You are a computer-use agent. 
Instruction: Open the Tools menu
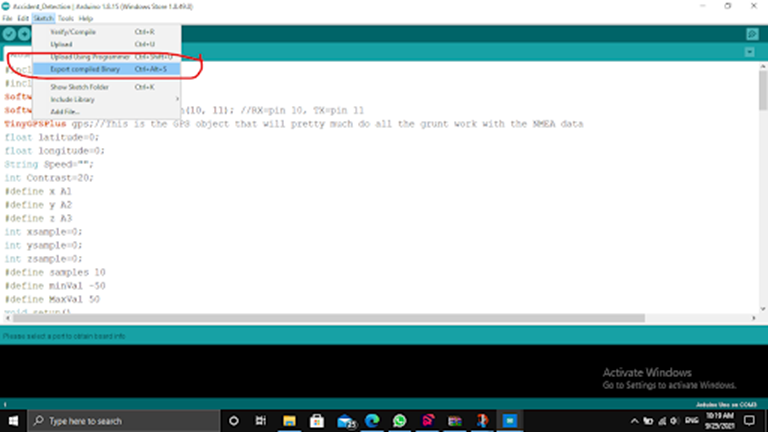(x=65, y=19)
